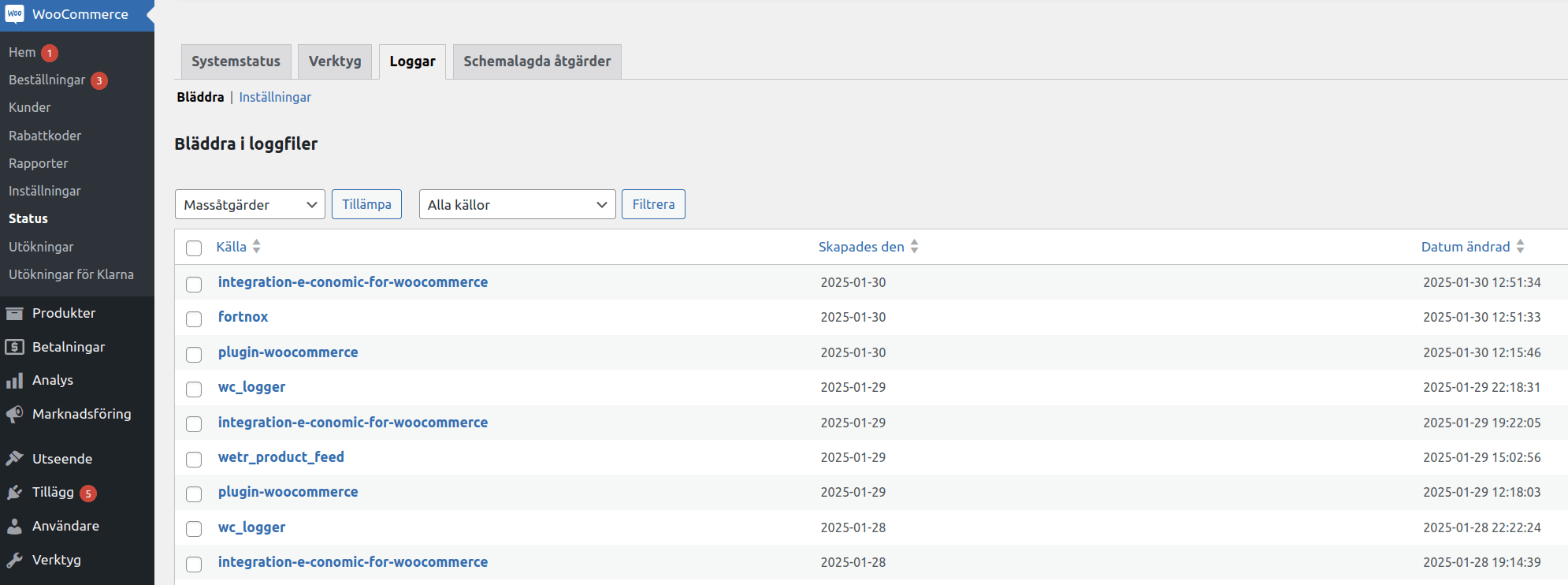Screen dimensions: 1568x585
Task: Open the Inställningar sub-navigation link
Action: [275, 97]
